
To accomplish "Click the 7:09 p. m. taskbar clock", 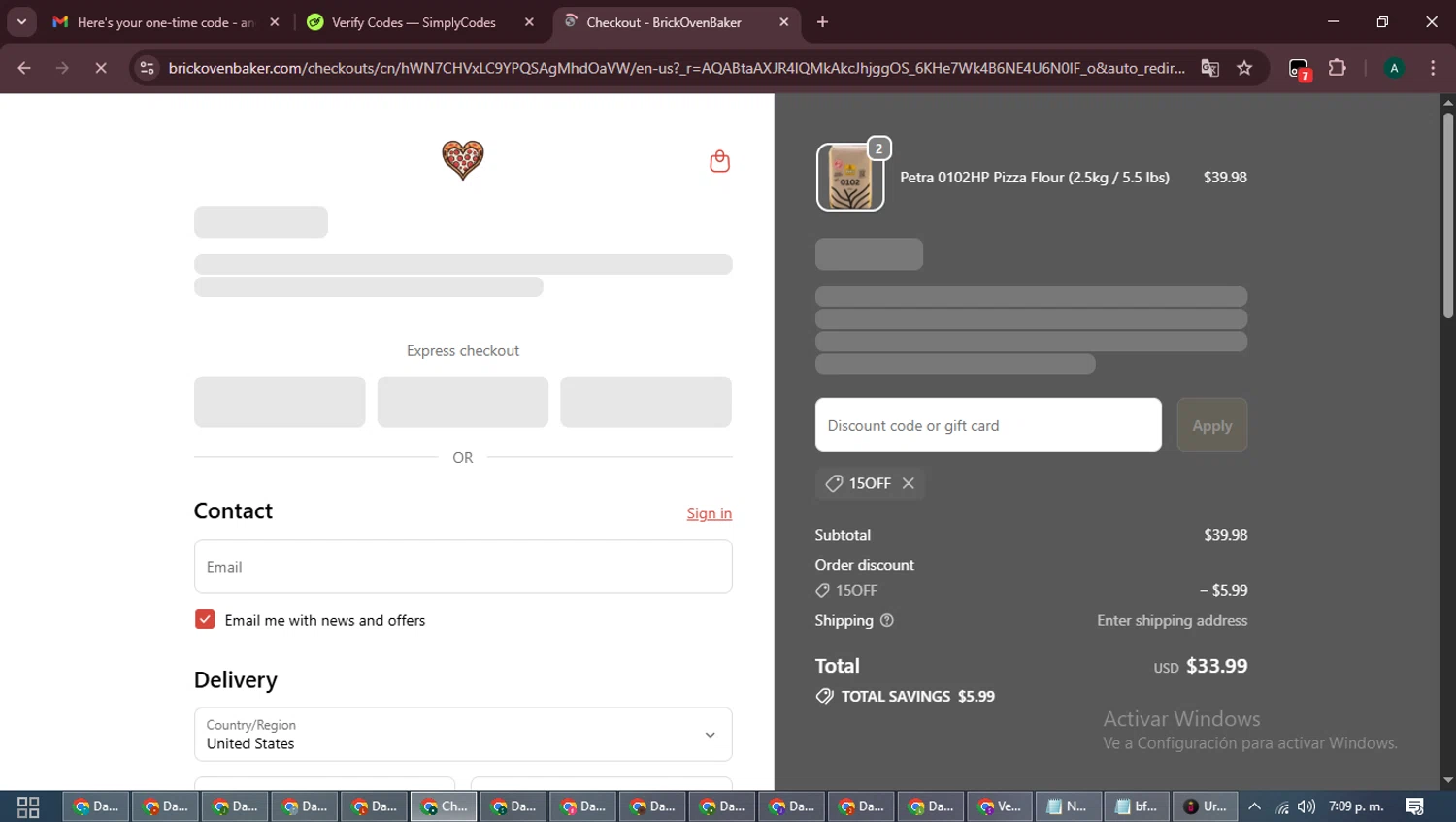I will (1356, 806).
